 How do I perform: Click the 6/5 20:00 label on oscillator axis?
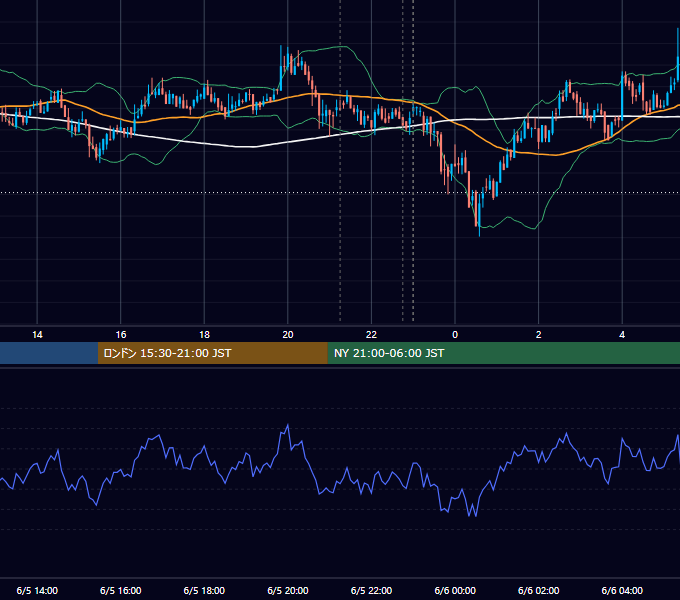pos(288,590)
